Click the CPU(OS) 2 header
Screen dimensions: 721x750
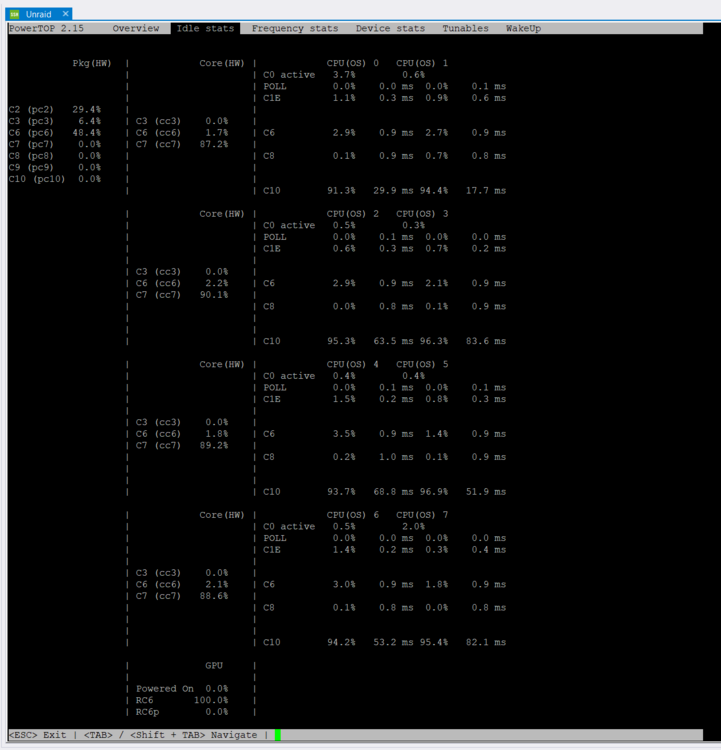click(353, 214)
